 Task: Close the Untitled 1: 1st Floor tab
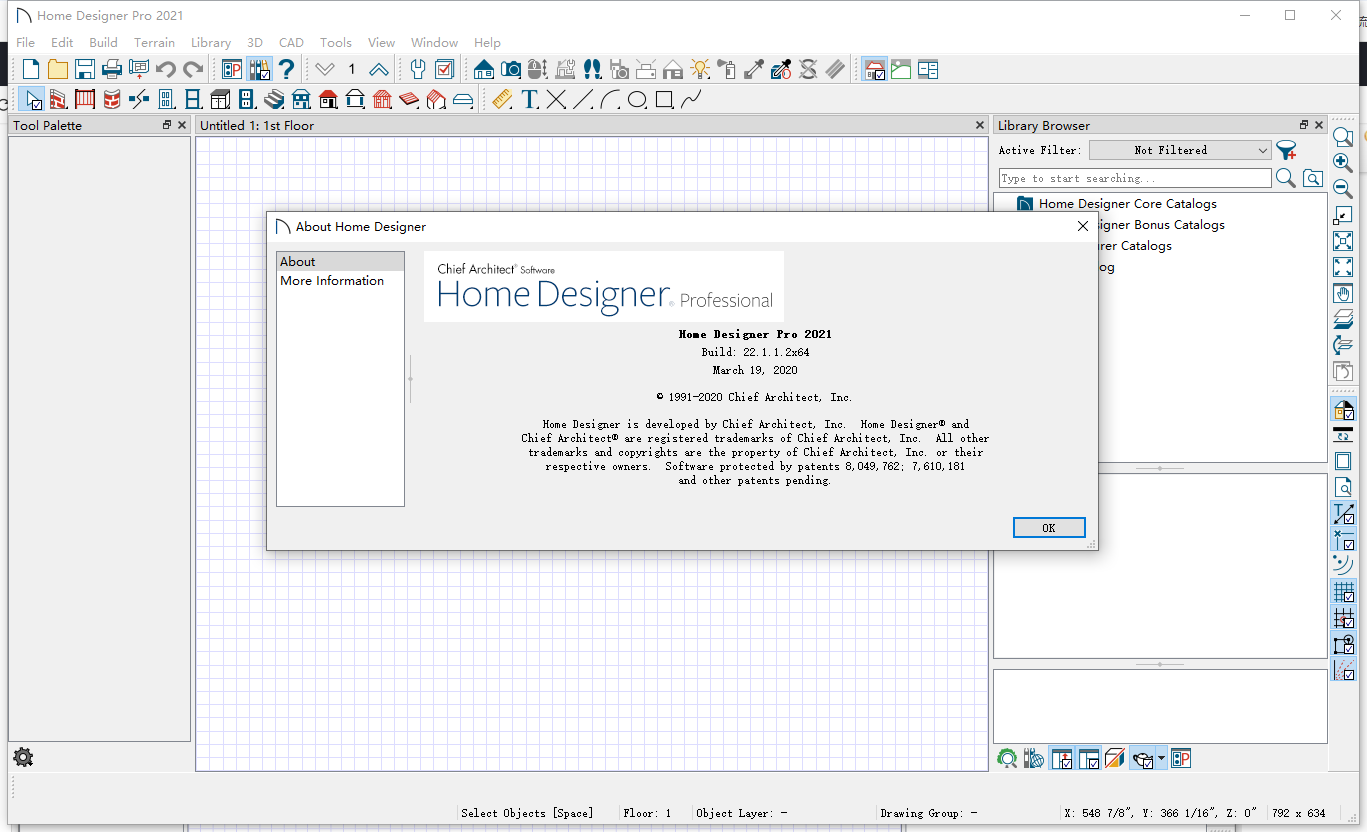[980, 125]
